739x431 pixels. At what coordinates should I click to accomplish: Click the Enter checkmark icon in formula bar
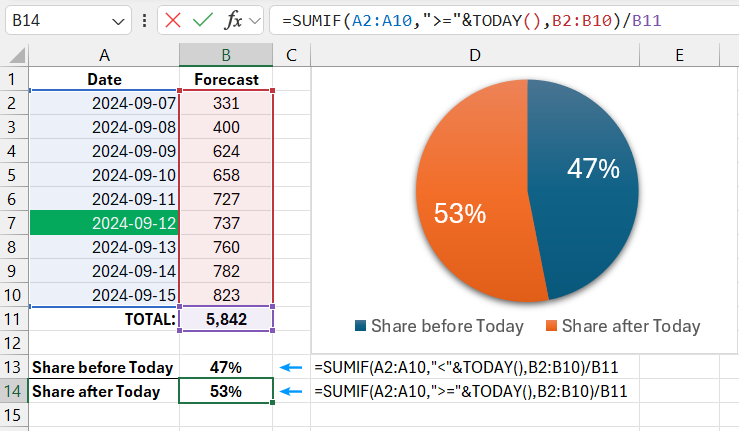click(x=203, y=20)
